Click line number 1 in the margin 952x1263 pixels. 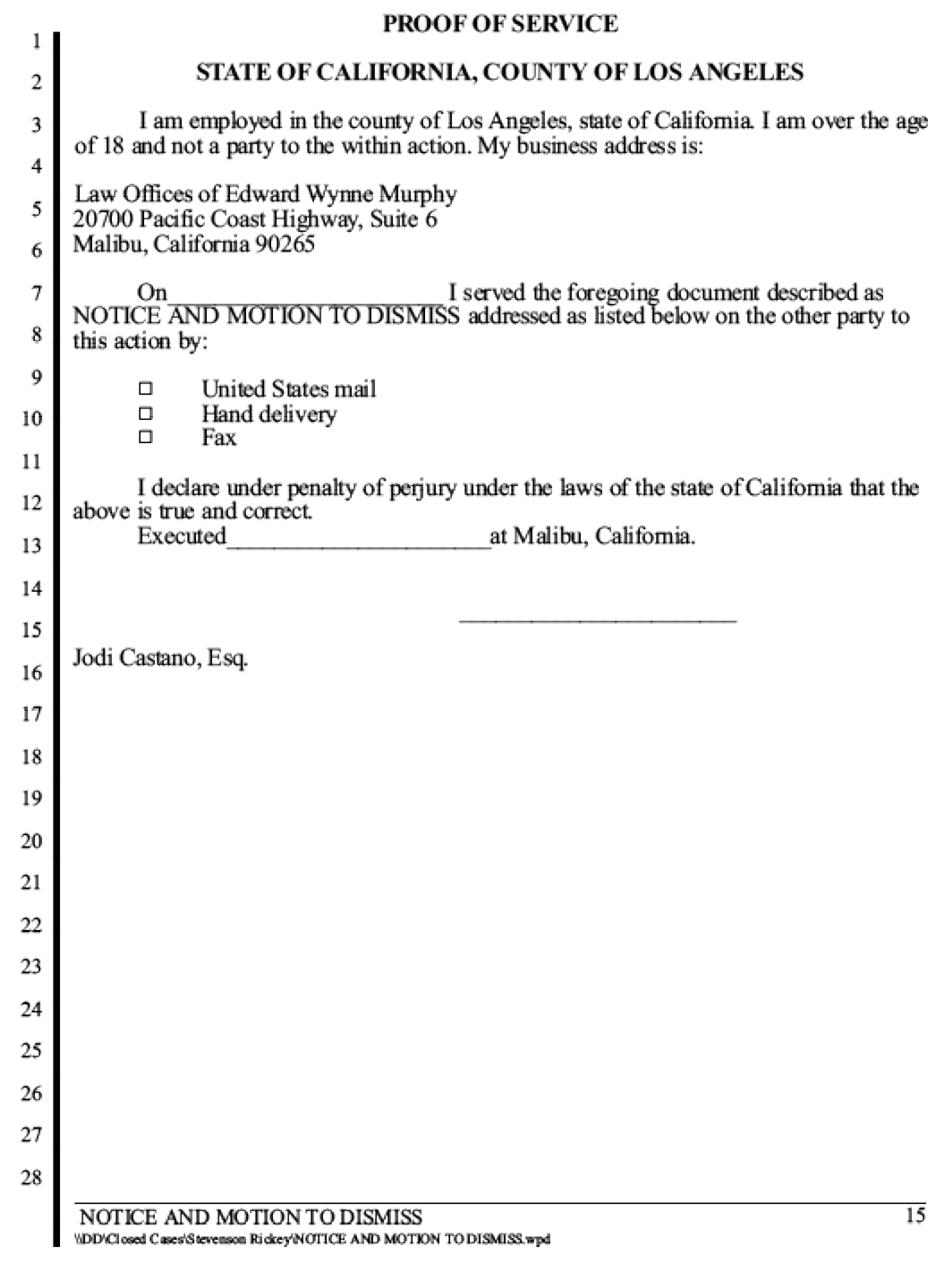36,41
